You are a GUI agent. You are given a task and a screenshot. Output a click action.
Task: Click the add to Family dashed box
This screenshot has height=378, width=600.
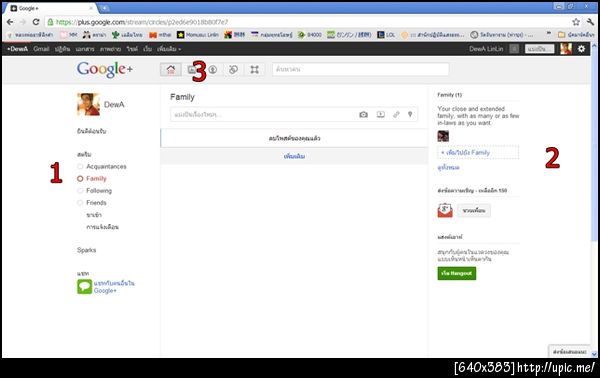click(x=478, y=152)
